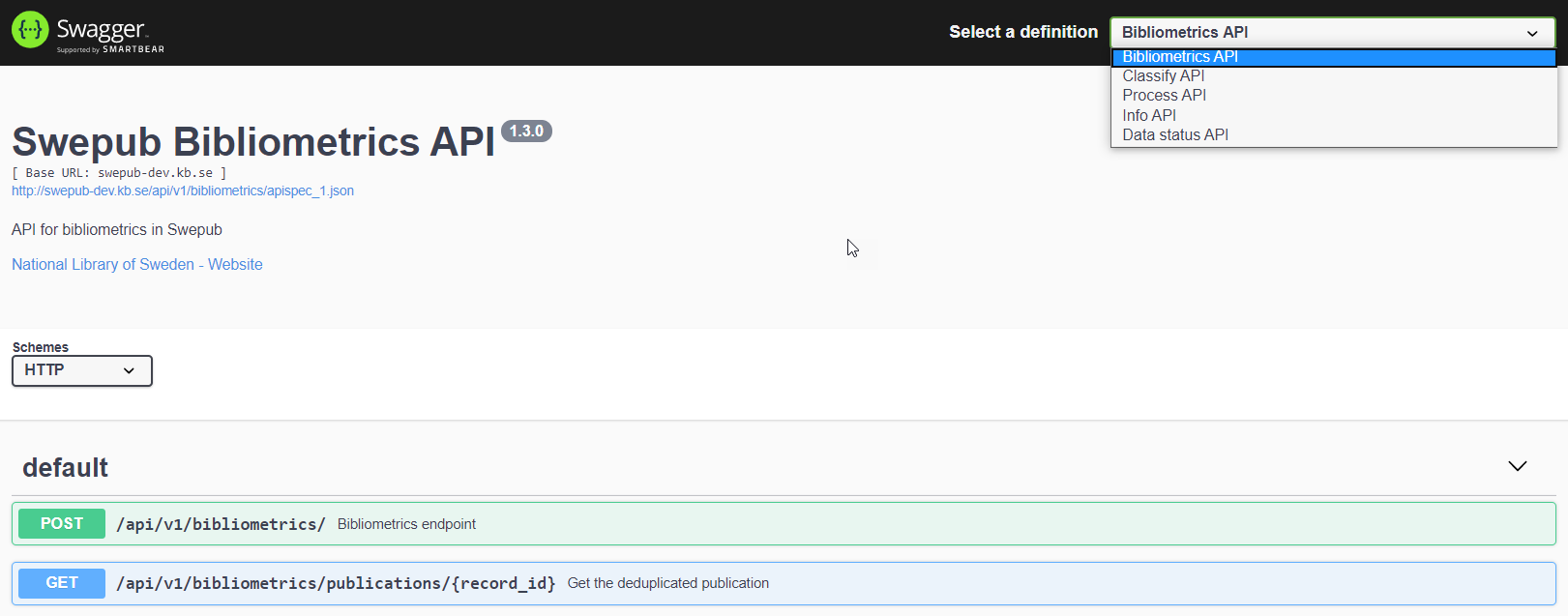Choose Info API in the dropdown
This screenshot has width=1568, height=616.
tap(1149, 115)
